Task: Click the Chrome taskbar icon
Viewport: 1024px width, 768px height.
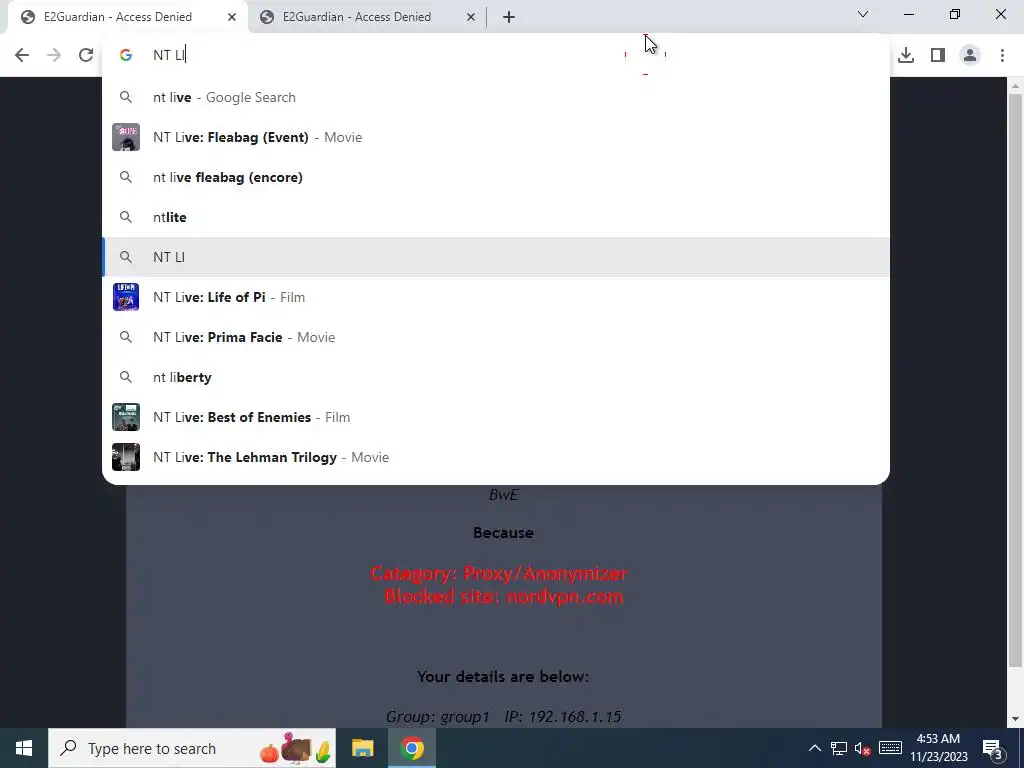Action: click(412, 748)
